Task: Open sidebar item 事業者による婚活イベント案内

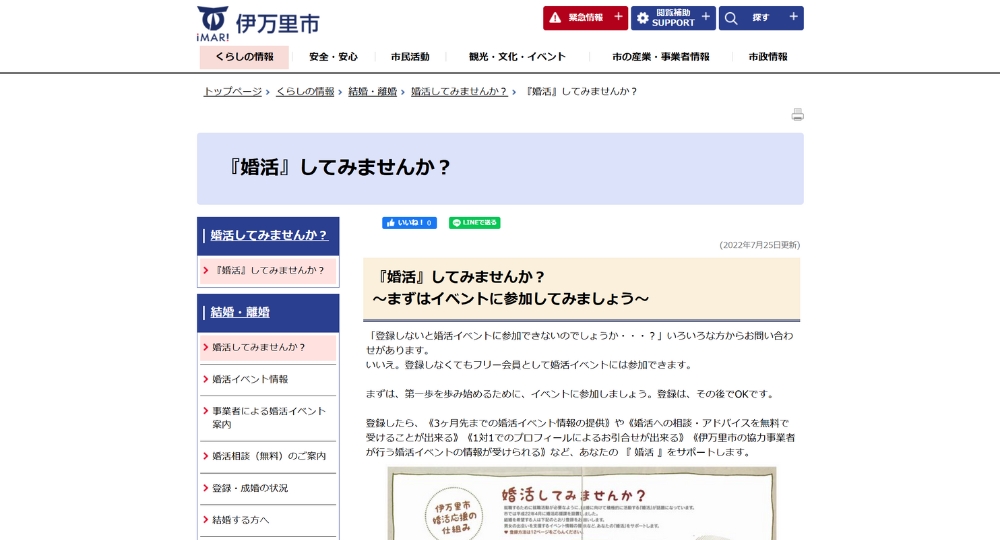Action: pos(268,418)
